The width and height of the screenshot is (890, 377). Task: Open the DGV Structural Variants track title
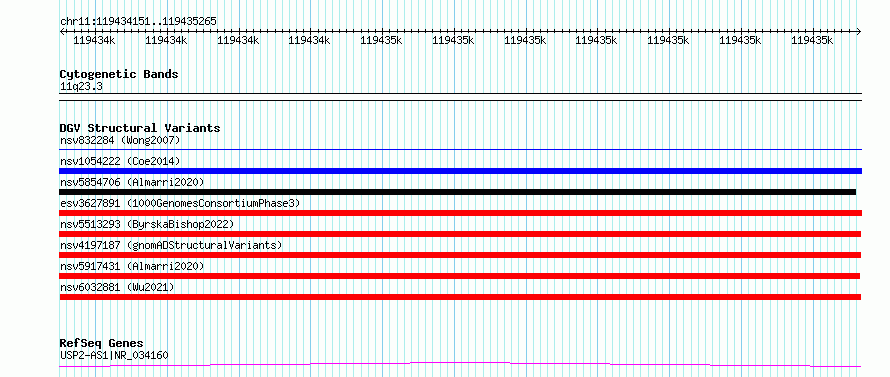click(140, 128)
